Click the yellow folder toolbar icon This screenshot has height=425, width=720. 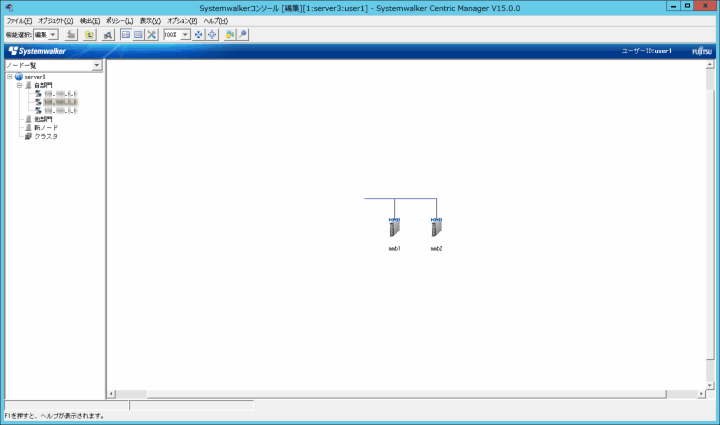[90, 35]
